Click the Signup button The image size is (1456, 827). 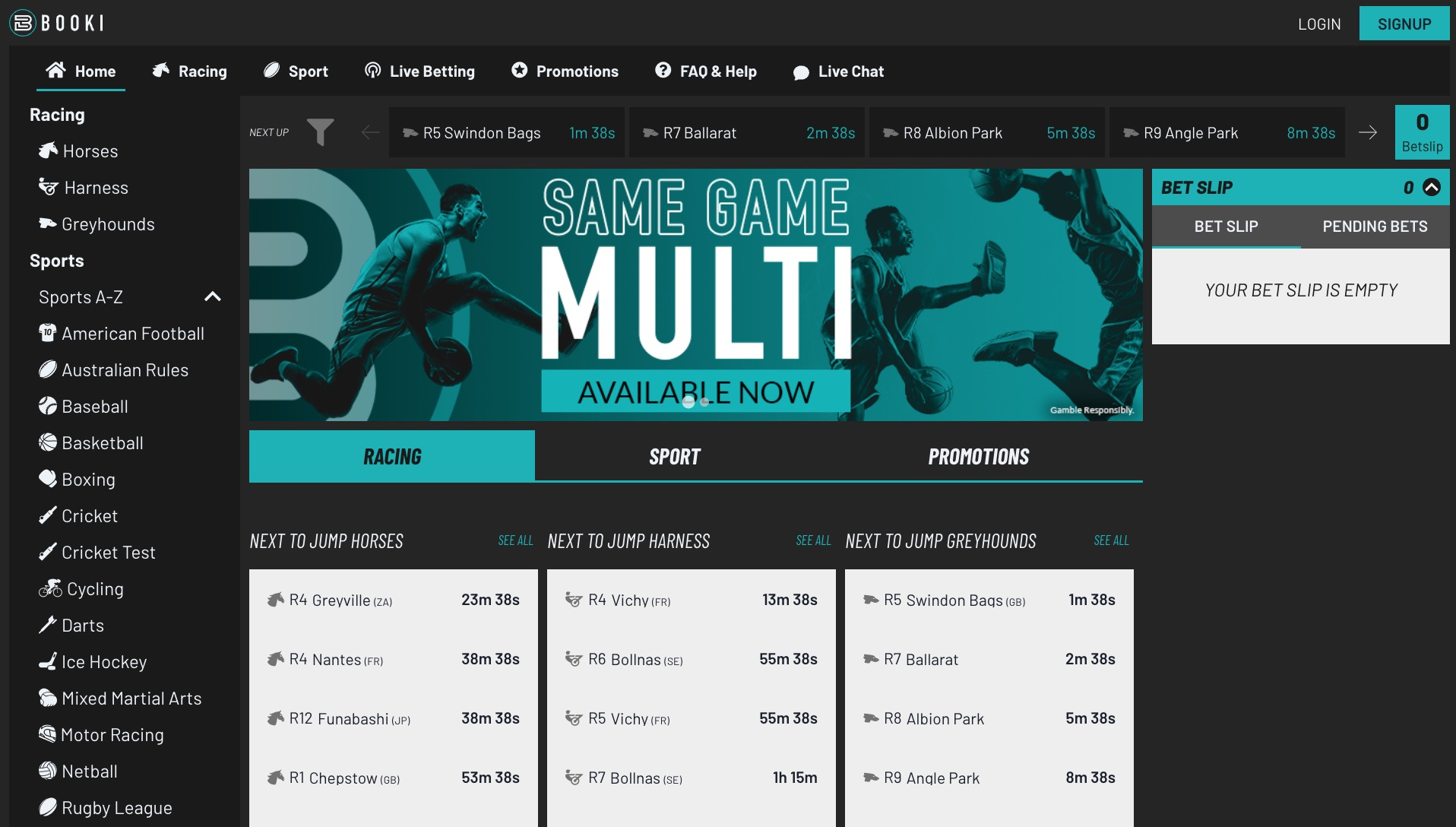point(1404,24)
